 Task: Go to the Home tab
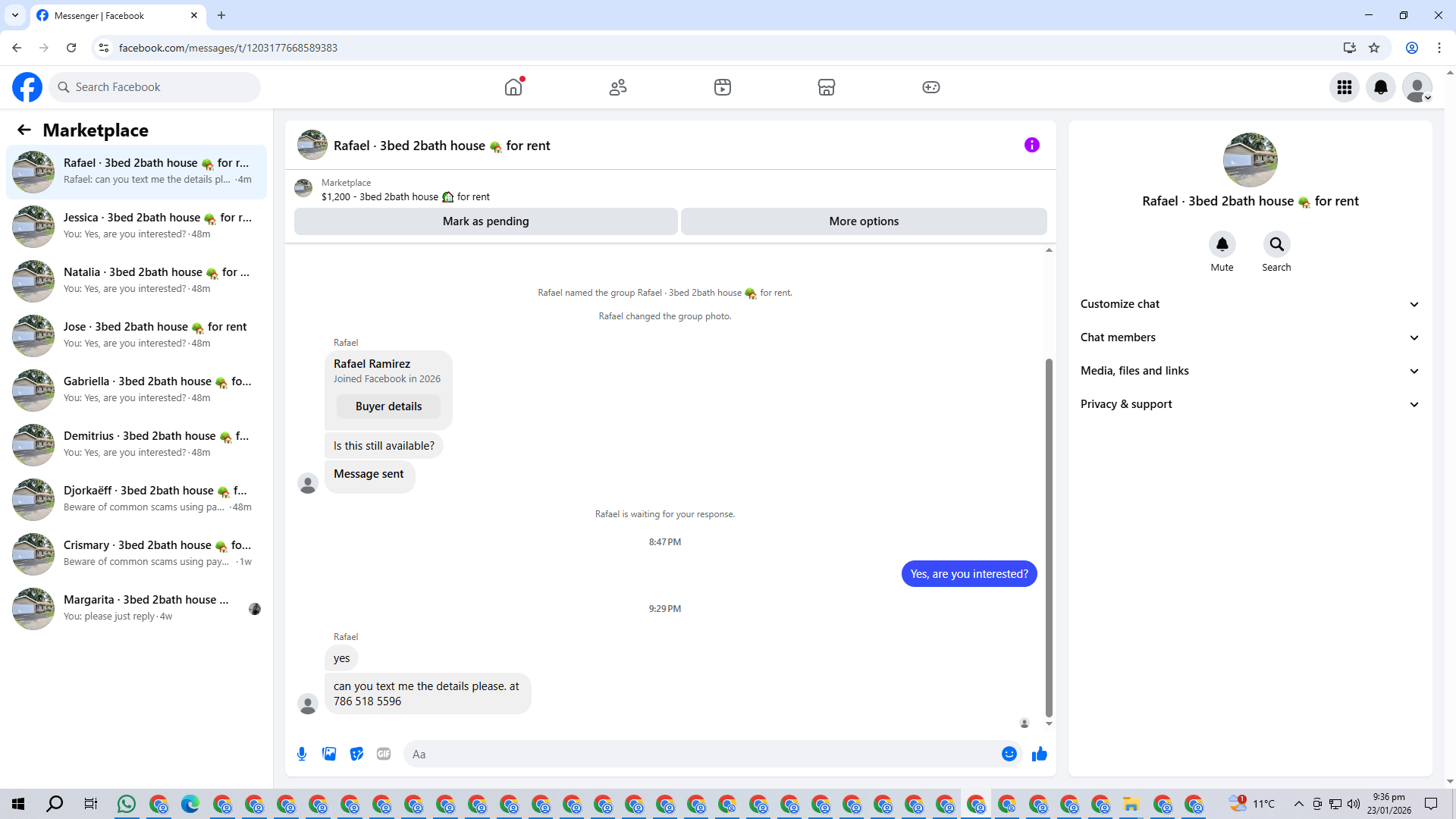click(x=513, y=87)
